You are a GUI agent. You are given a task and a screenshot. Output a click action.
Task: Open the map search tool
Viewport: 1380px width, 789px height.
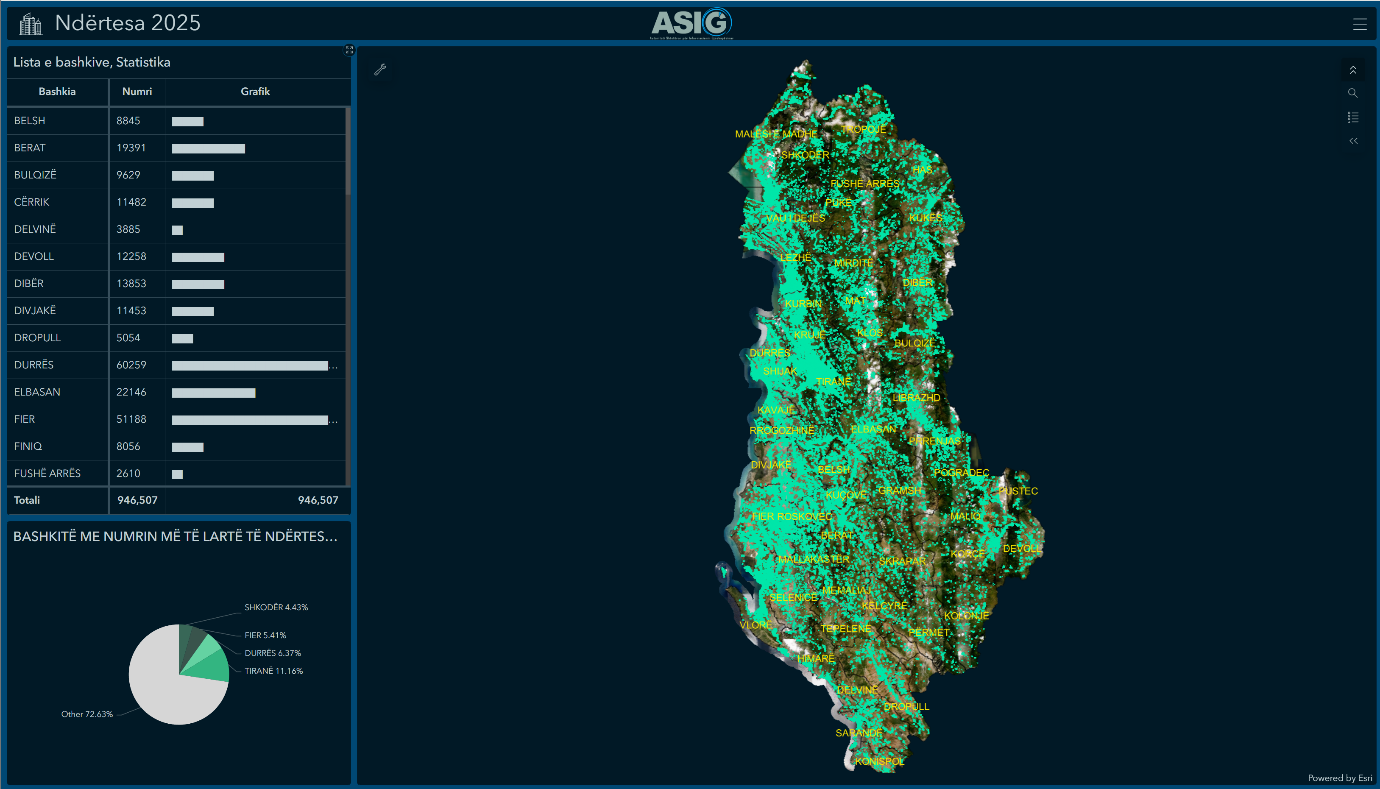[1353, 93]
